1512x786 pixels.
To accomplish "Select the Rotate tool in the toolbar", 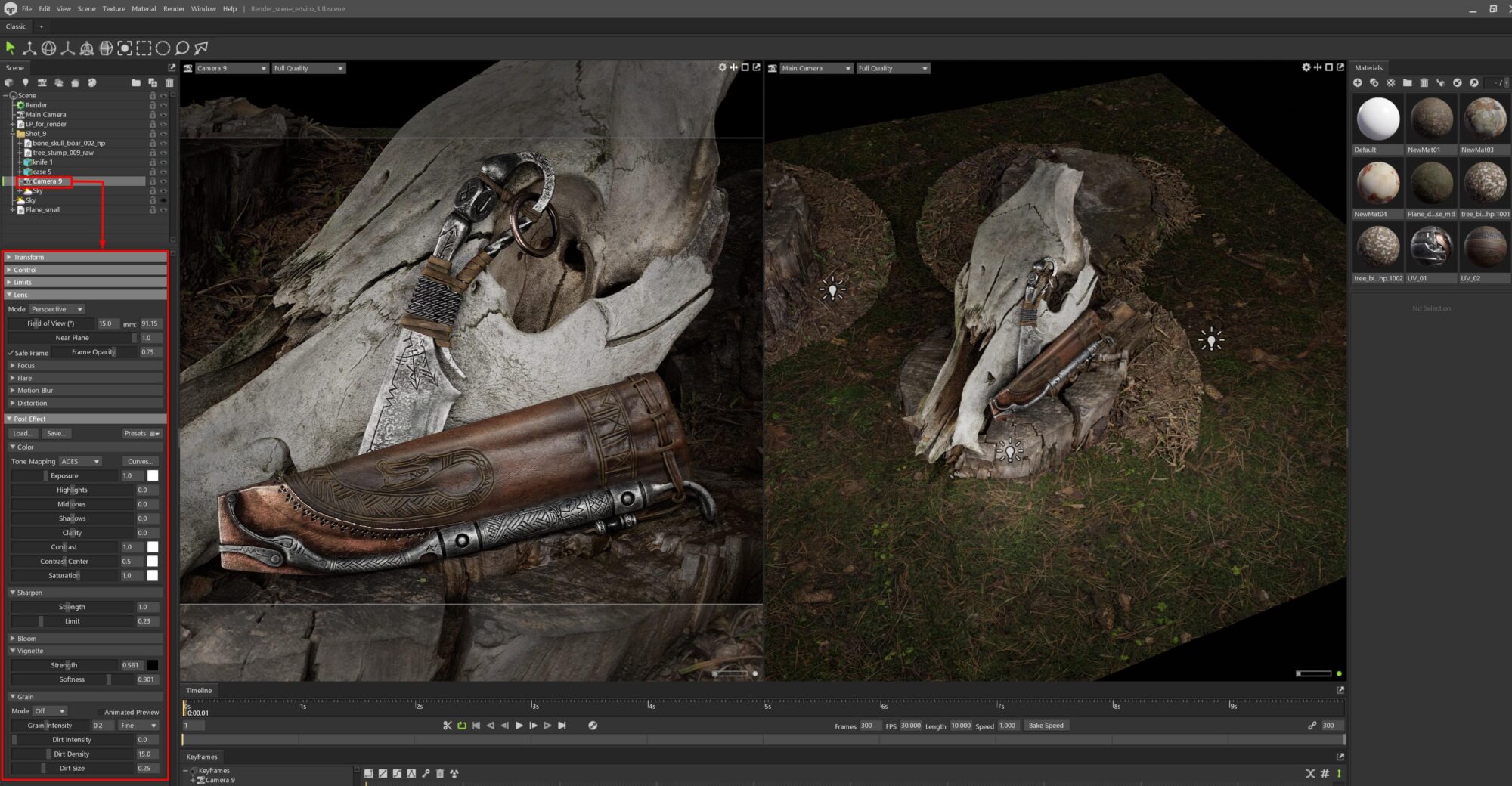I will [x=48, y=48].
